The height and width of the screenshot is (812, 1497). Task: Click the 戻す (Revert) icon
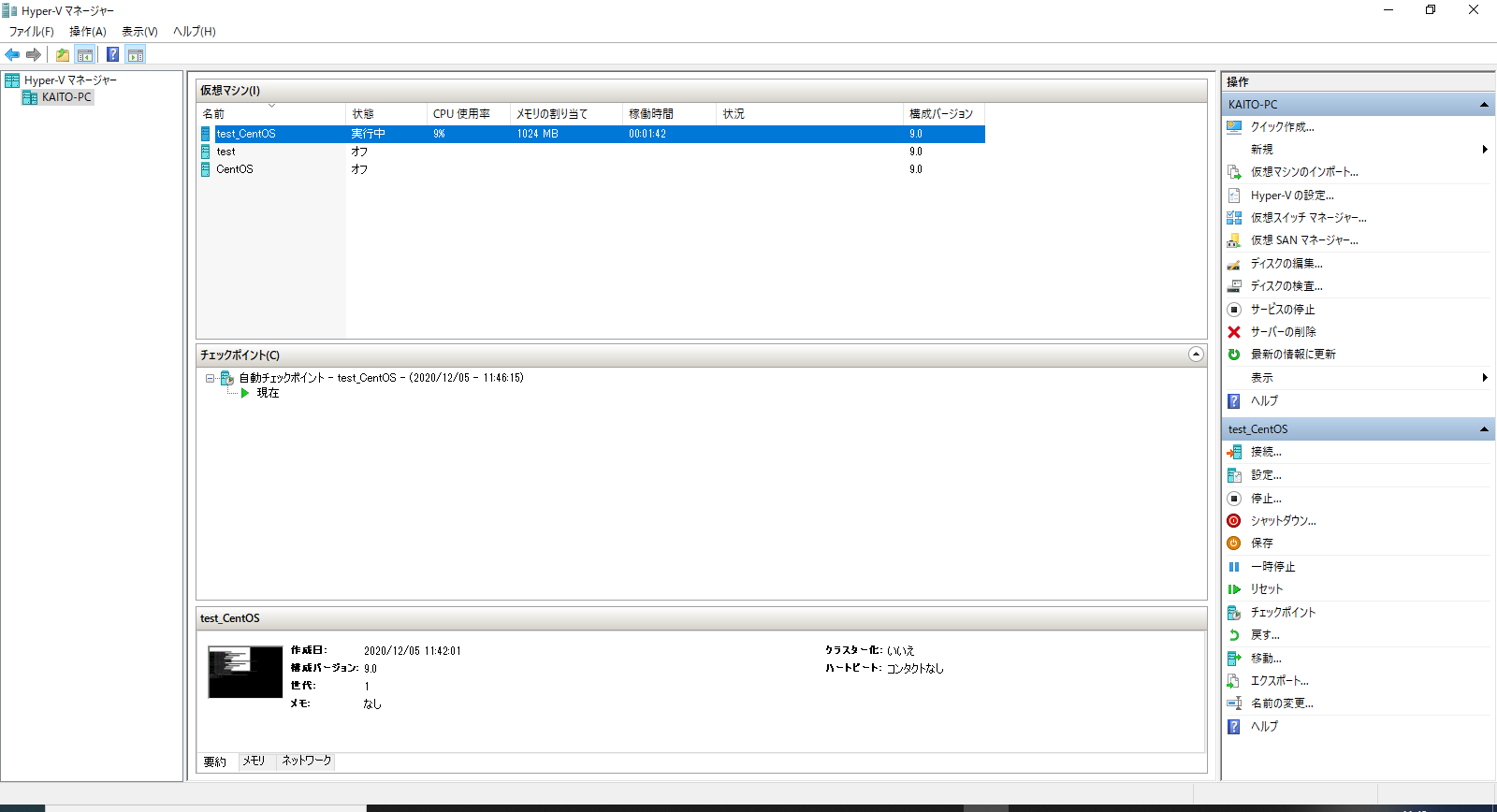1234,635
